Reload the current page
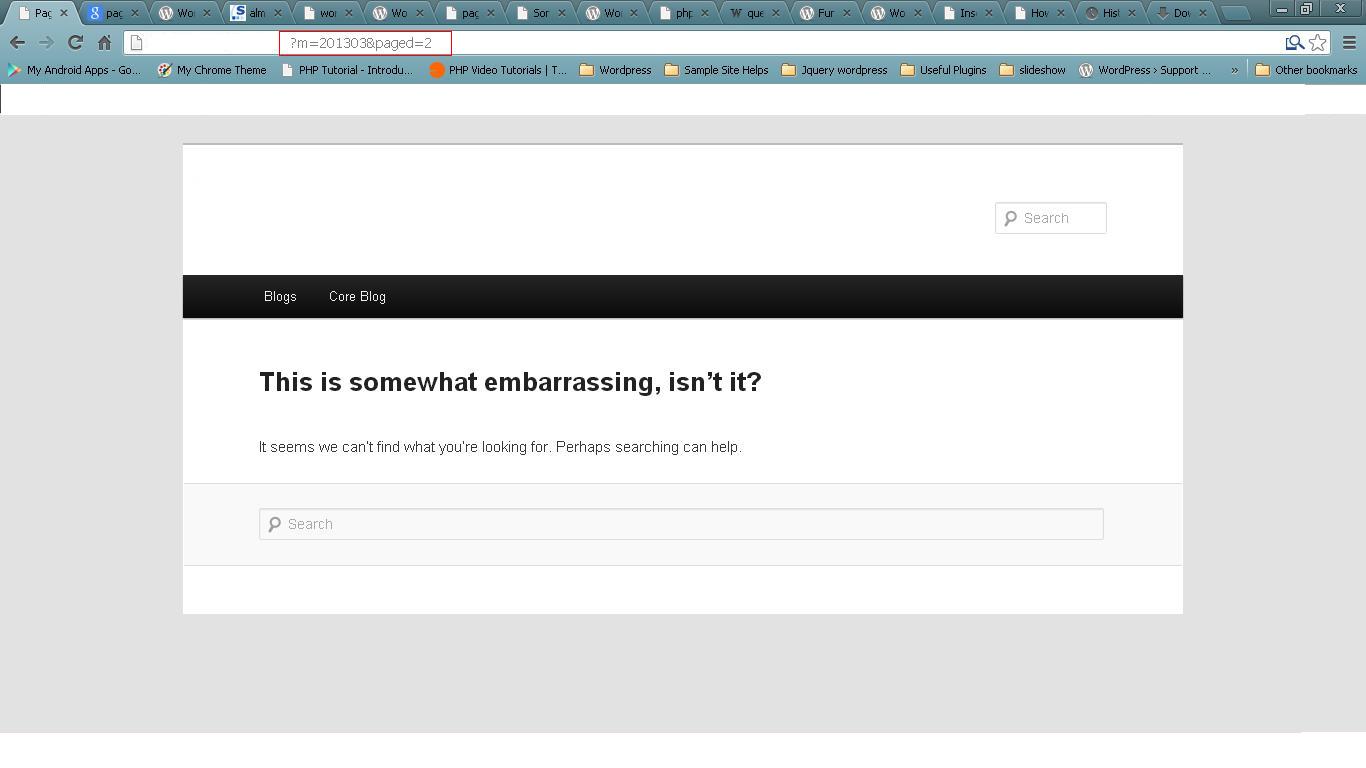 pos(75,42)
